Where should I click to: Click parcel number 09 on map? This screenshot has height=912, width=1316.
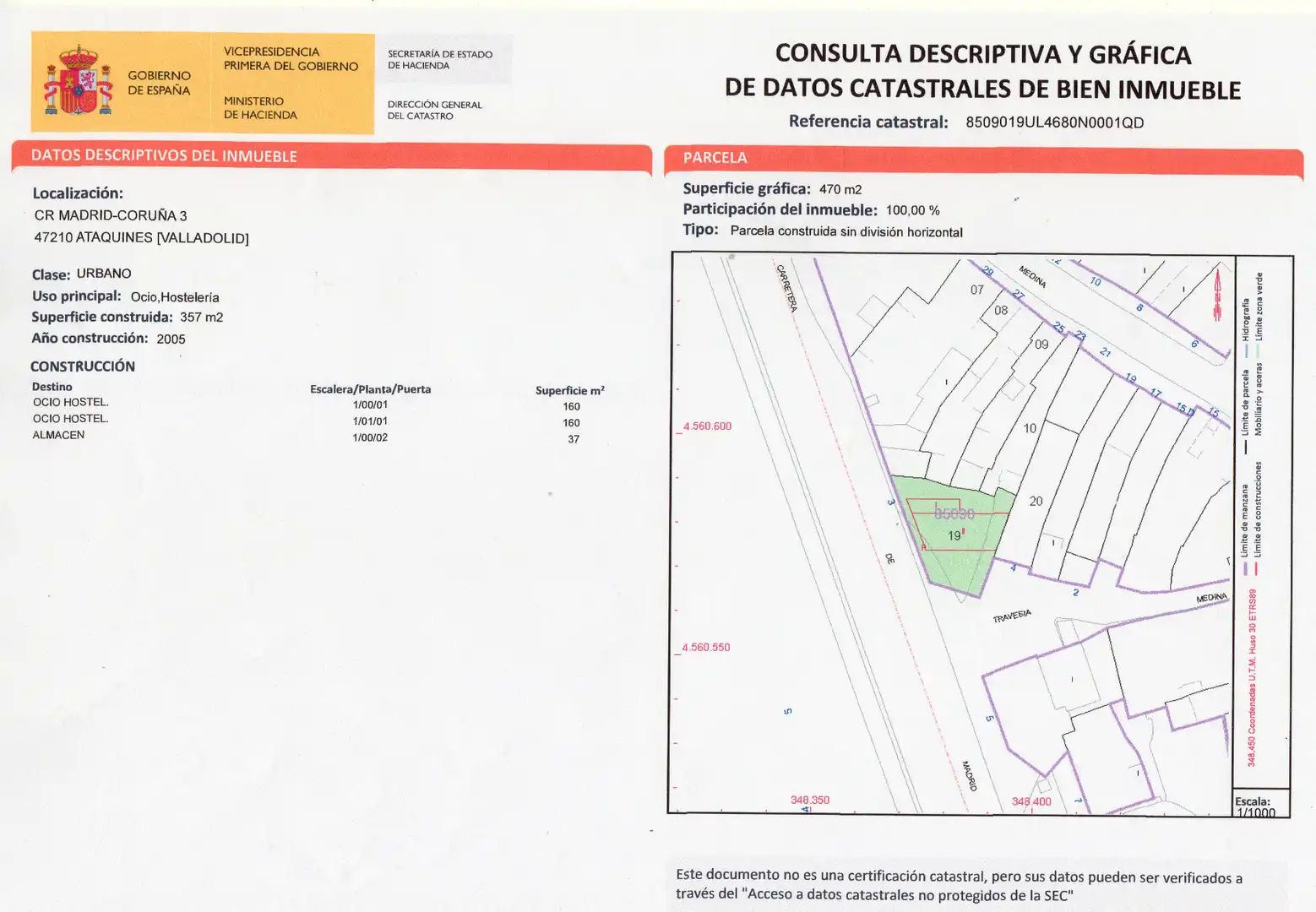coord(1041,345)
